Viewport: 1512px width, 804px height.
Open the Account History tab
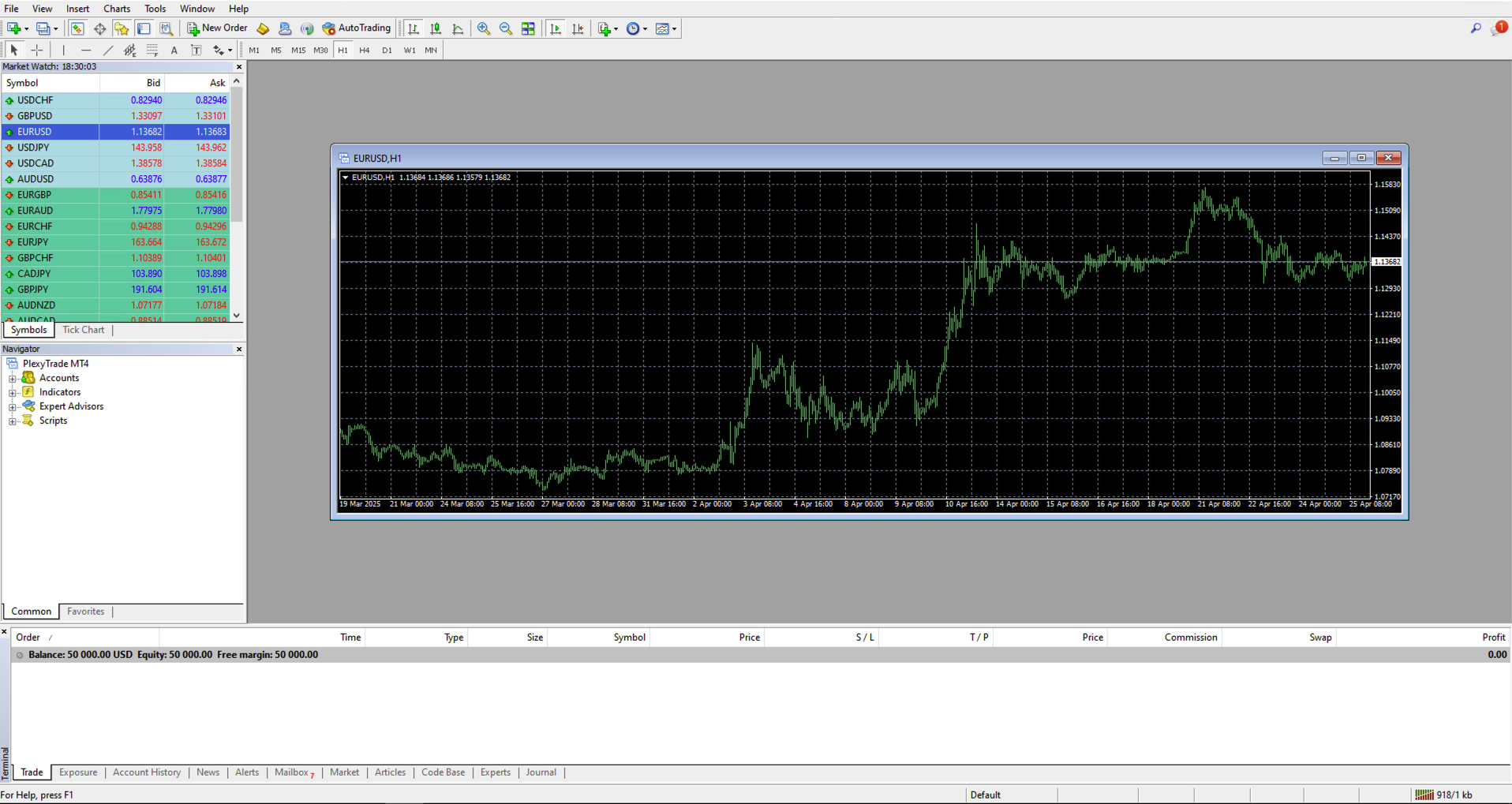[x=147, y=772]
